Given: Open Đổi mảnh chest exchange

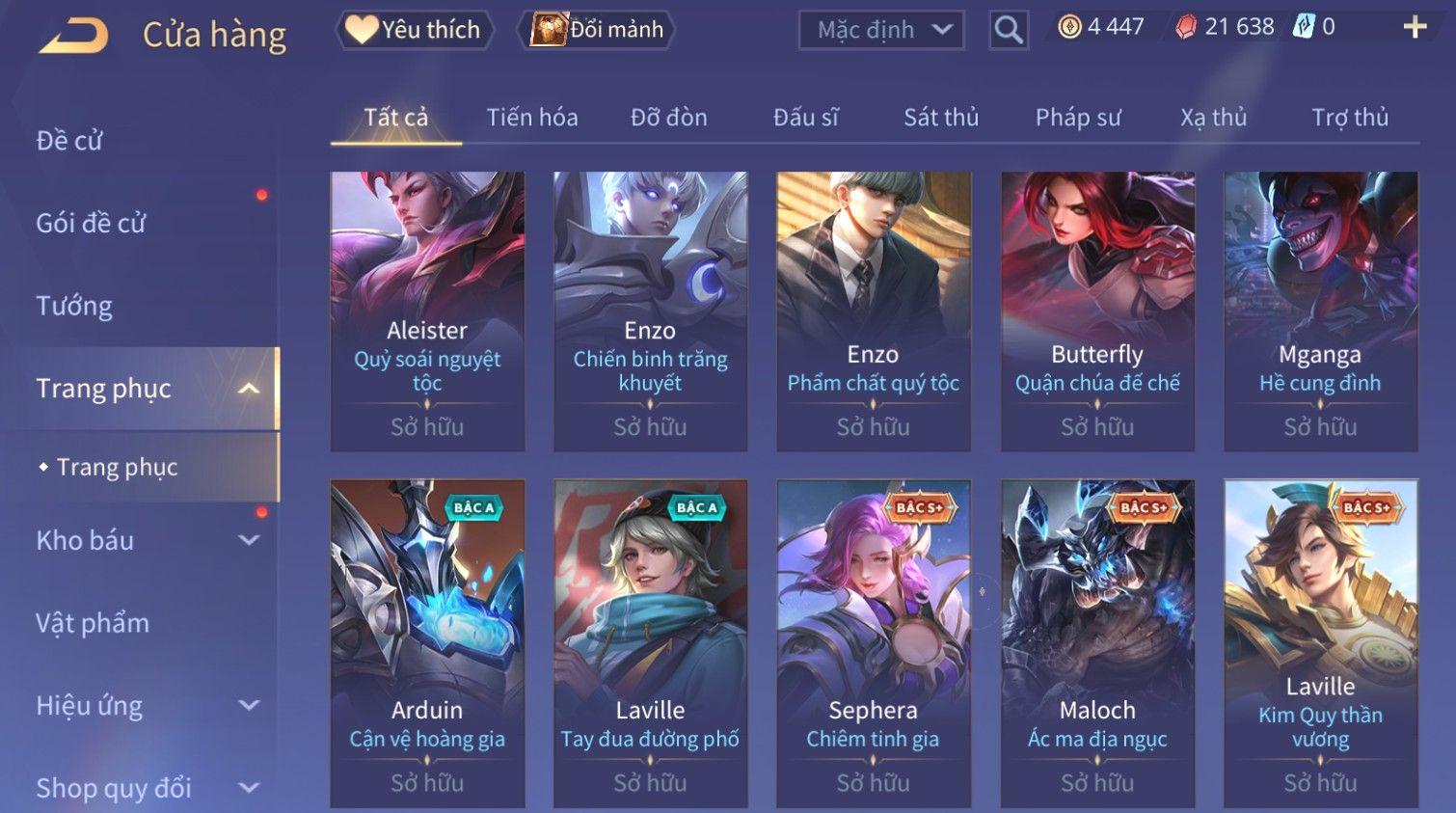Looking at the screenshot, I should (x=596, y=30).
